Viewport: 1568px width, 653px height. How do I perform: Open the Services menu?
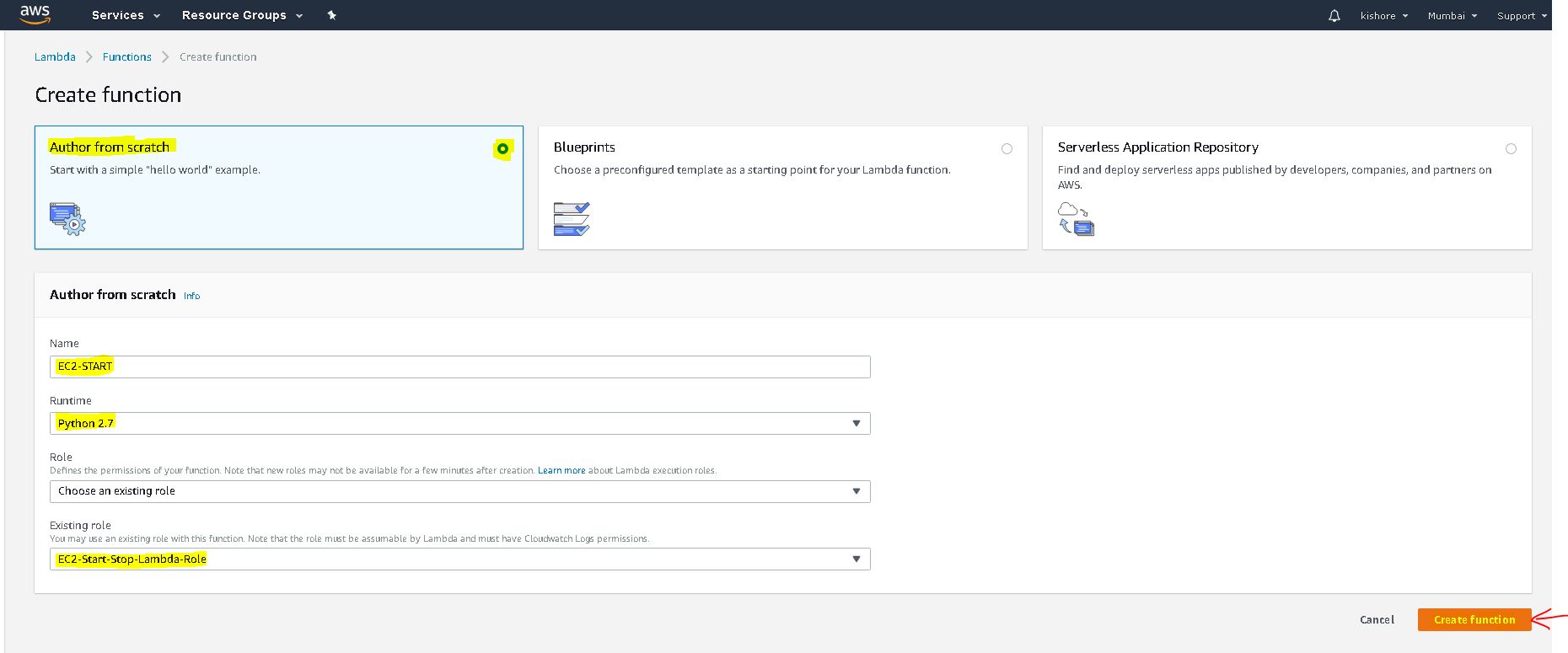(x=124, y=15)
